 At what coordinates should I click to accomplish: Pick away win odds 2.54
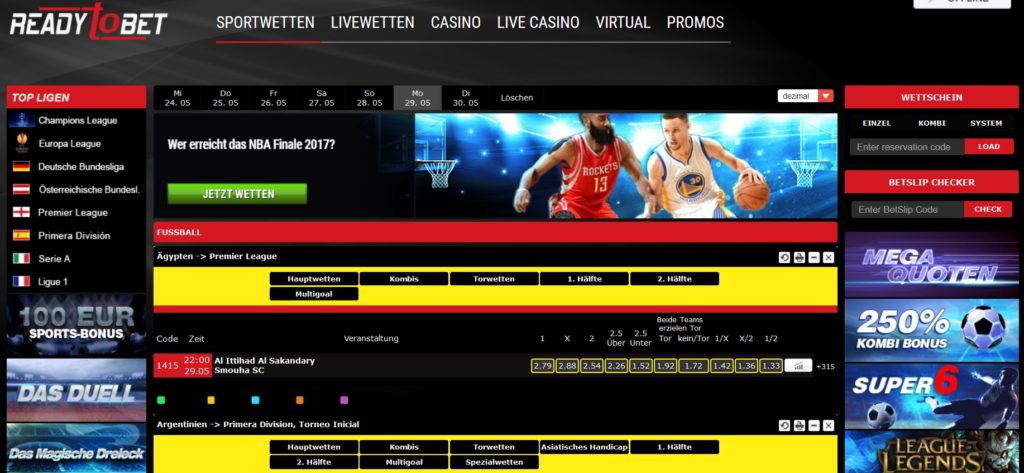pyautogui.click(x=592, y=367)
